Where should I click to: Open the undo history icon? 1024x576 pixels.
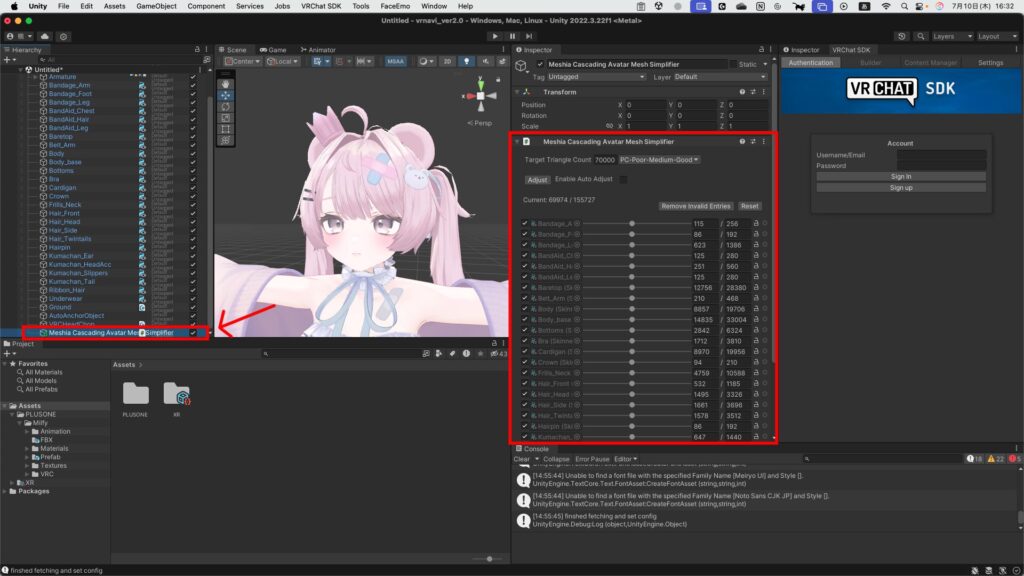(902, 36)
